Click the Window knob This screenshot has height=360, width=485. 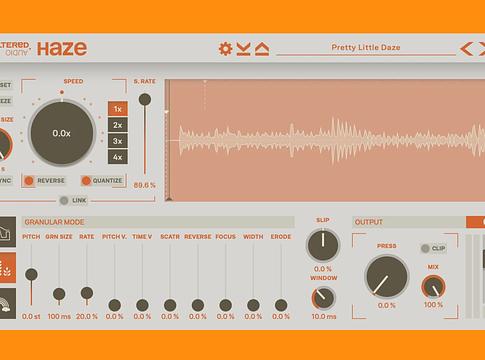click(323, 298)
